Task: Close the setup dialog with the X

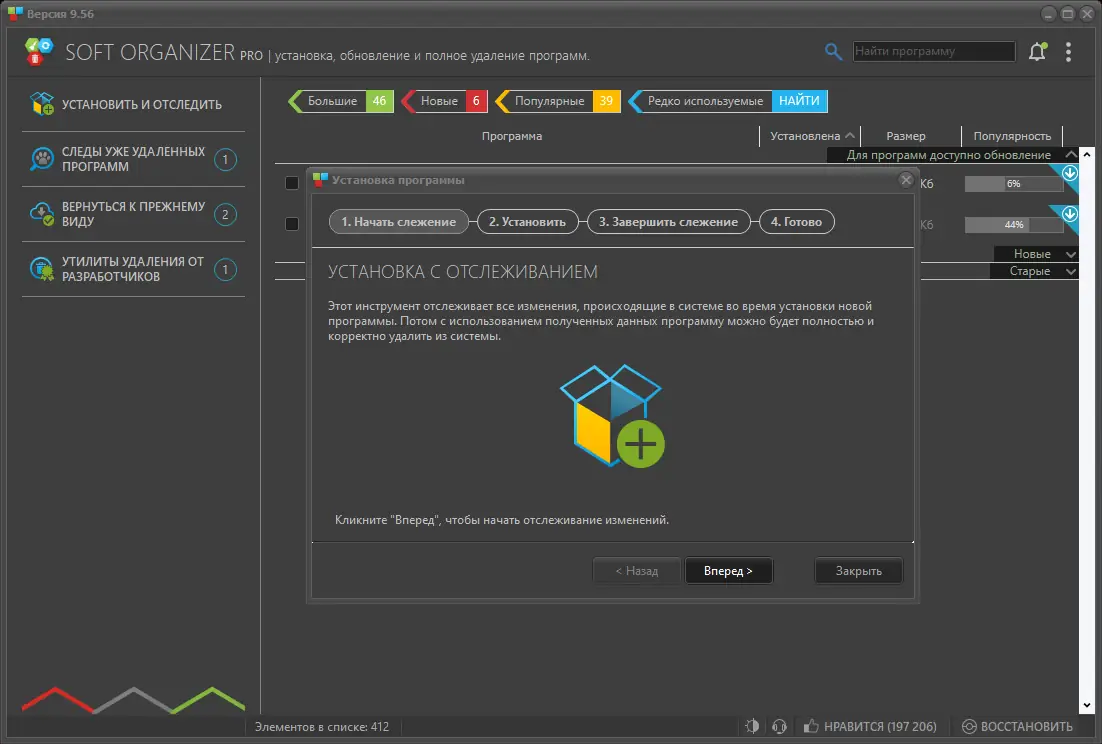Action: (x=906, y=180)
